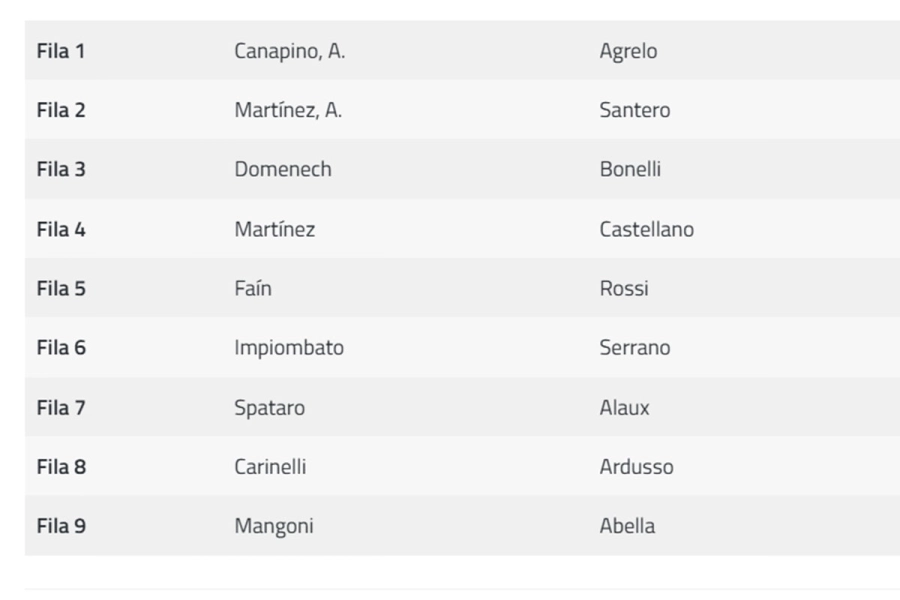The height and width of the screenshot is (600, 900).
Task: Click Bonelli in Fila 3
Action: click(x=630, y=169)
